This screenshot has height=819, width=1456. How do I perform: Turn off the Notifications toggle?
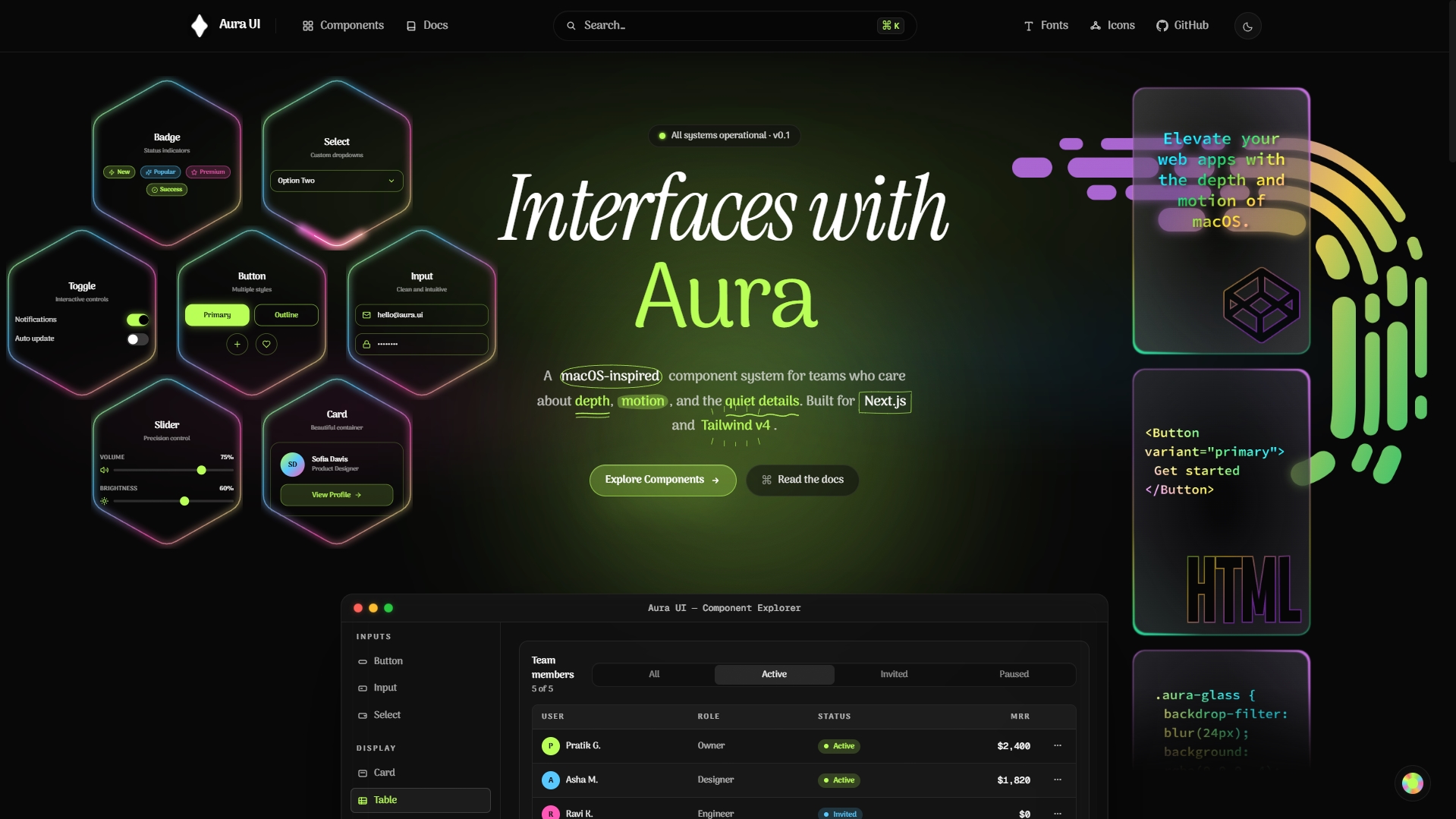137,320
